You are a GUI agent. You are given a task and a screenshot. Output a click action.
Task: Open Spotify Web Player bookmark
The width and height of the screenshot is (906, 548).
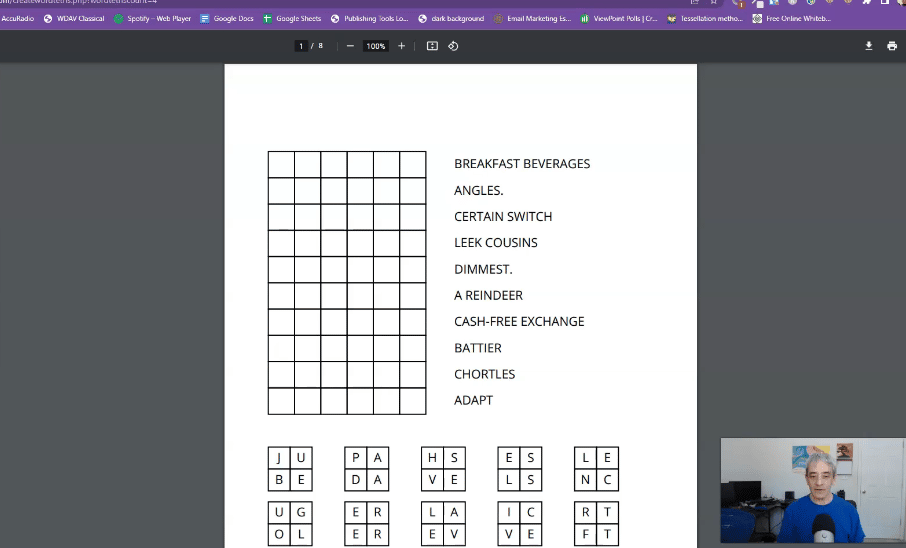[153, 18]
